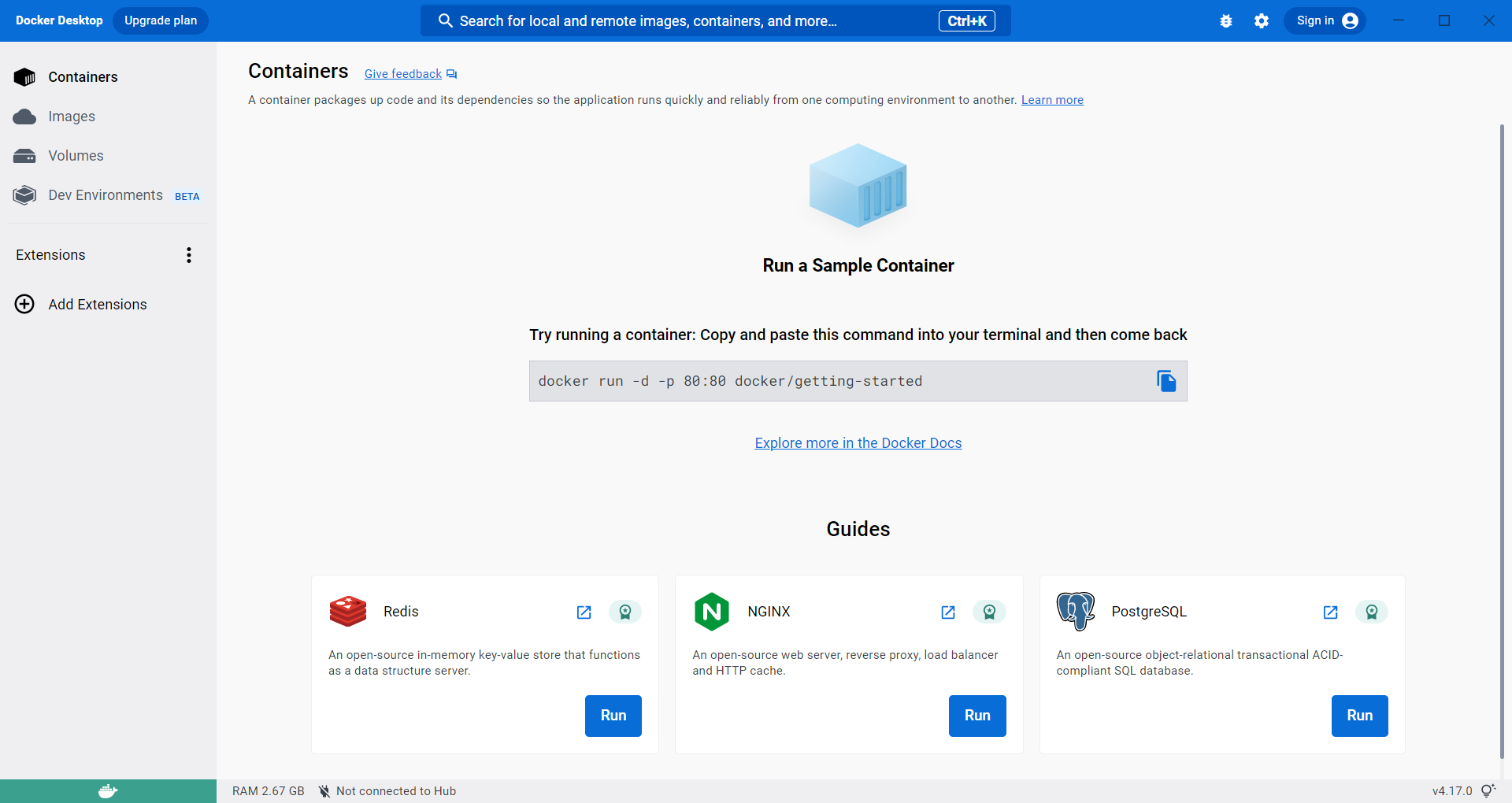Select Dev Environments in sidebar

[106, 195]
